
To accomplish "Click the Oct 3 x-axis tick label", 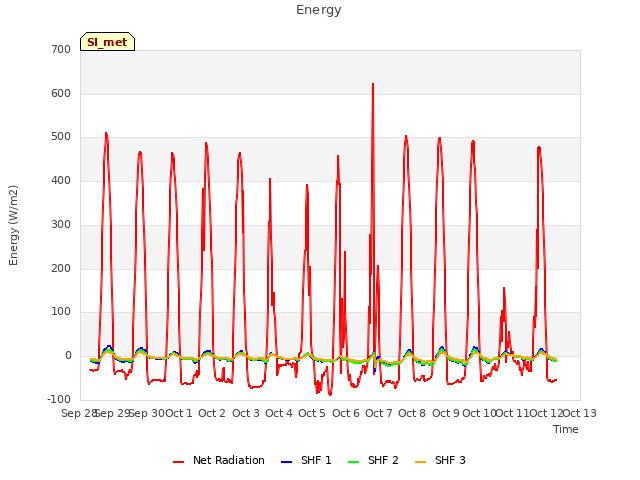I will click(246, 413).
